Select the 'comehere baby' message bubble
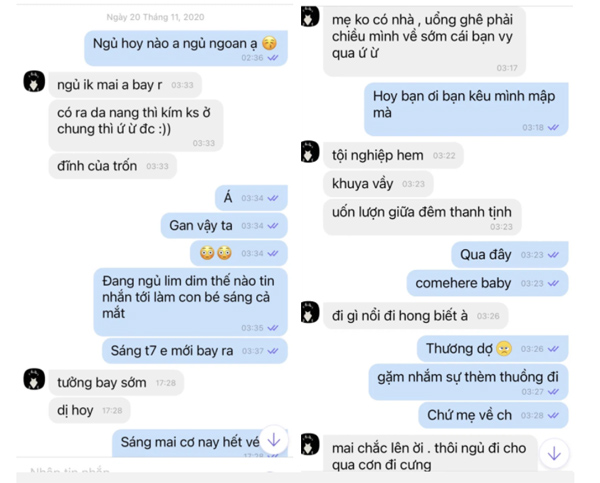The image size is (600, 483). [487, 283]
